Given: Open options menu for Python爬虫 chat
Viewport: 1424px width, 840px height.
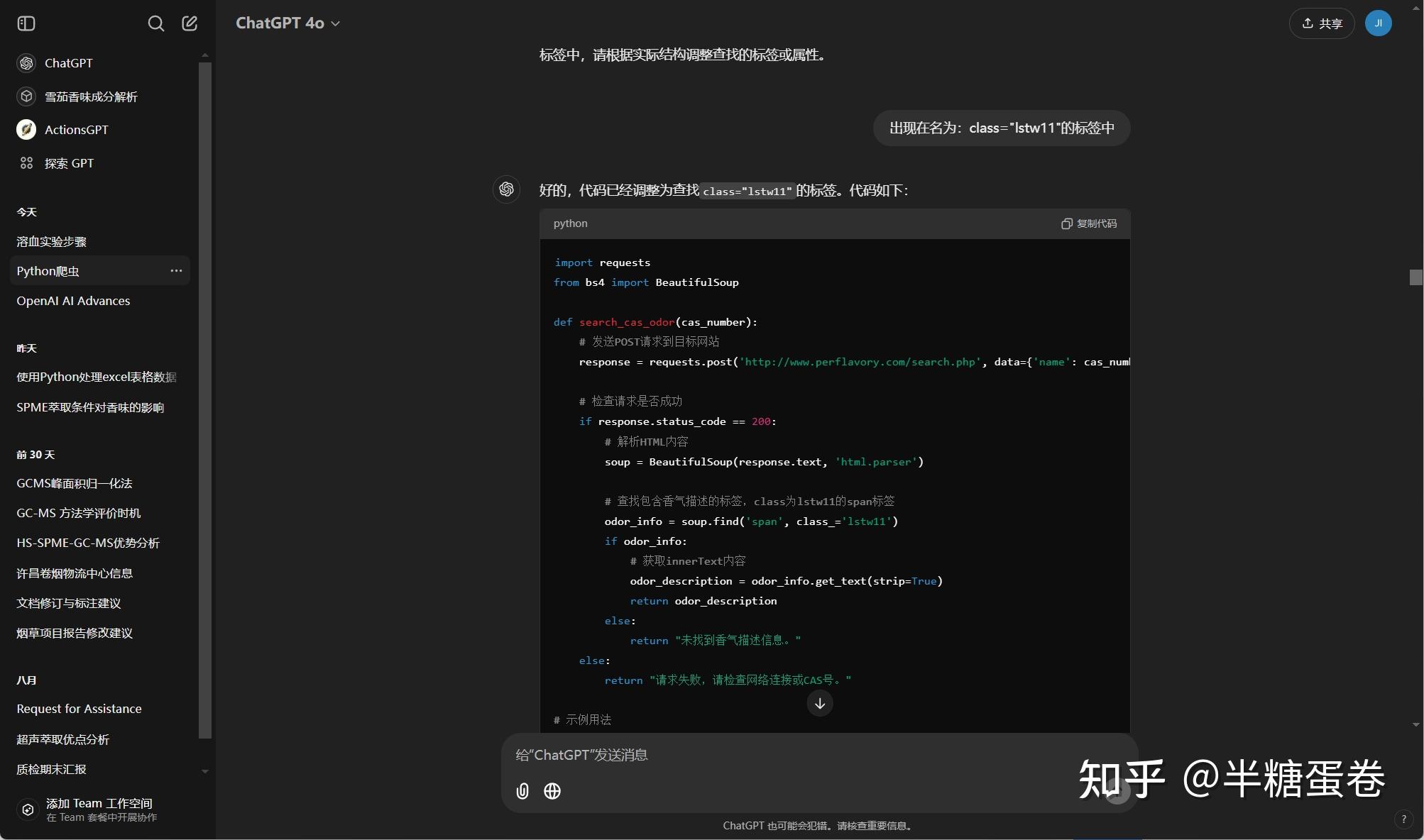Looking at the screenshot, I should 176,270.
